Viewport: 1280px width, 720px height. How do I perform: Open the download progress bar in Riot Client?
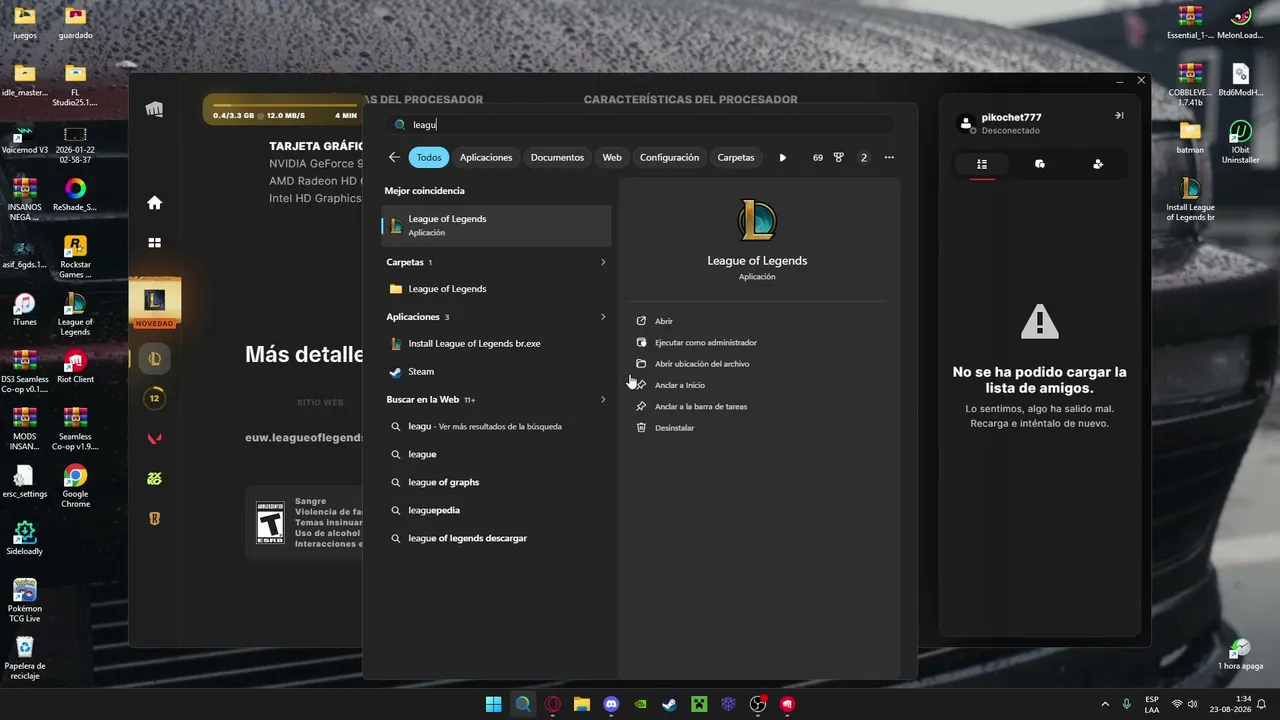point(284,110)
